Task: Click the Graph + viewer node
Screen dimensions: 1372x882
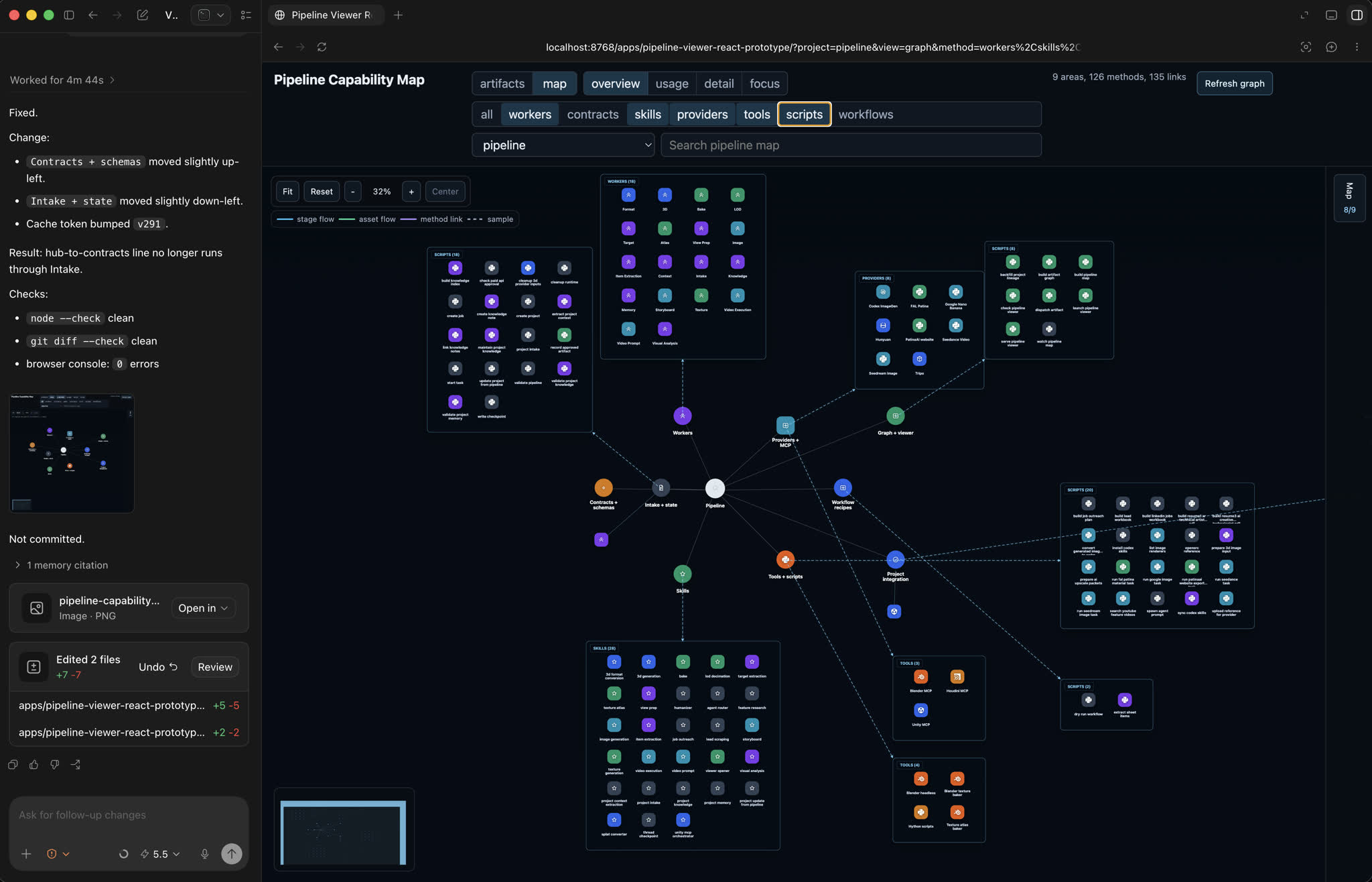Action: click(895, 416)
